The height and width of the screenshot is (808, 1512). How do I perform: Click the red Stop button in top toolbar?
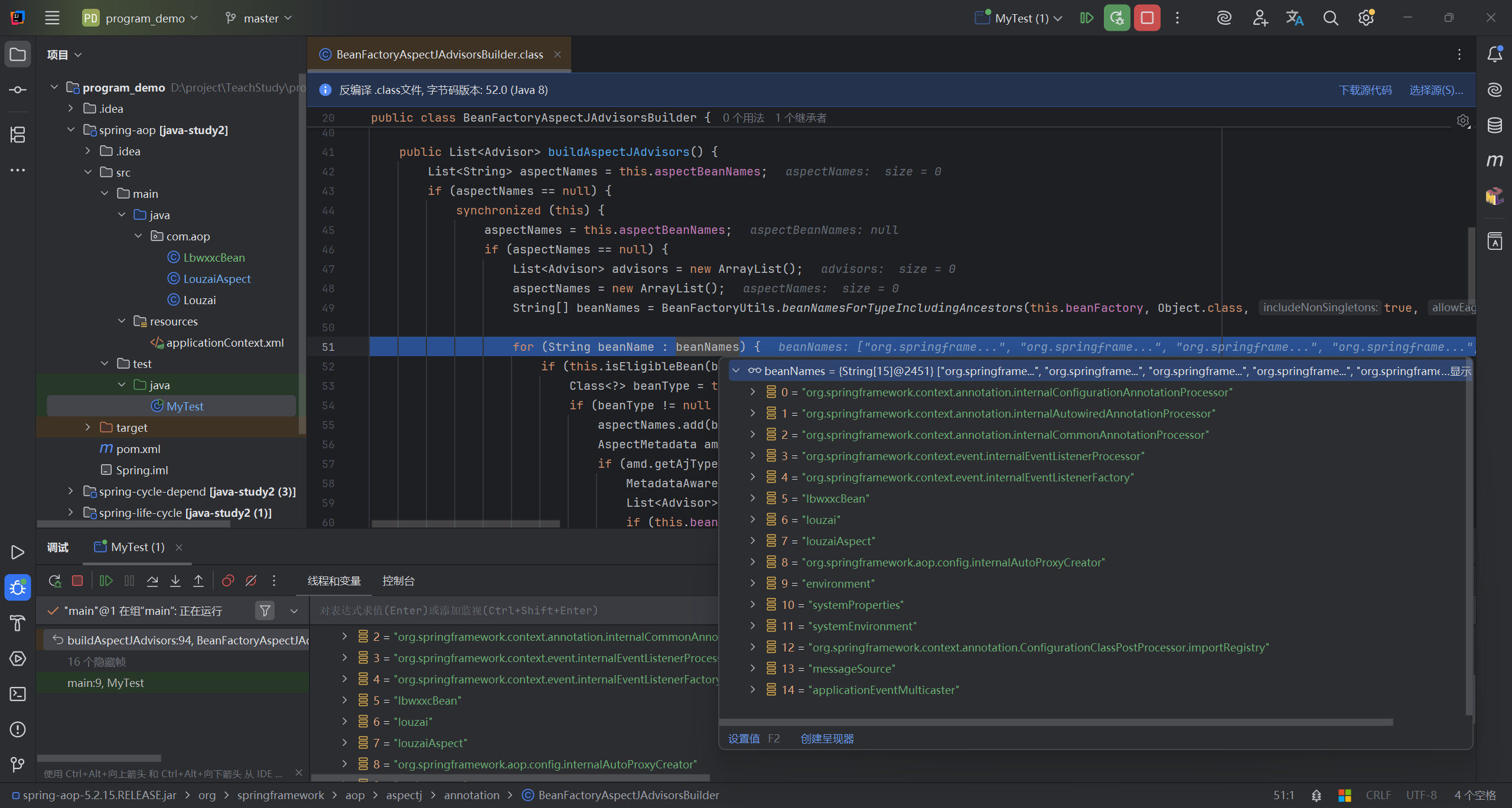tap(1147, 18)
